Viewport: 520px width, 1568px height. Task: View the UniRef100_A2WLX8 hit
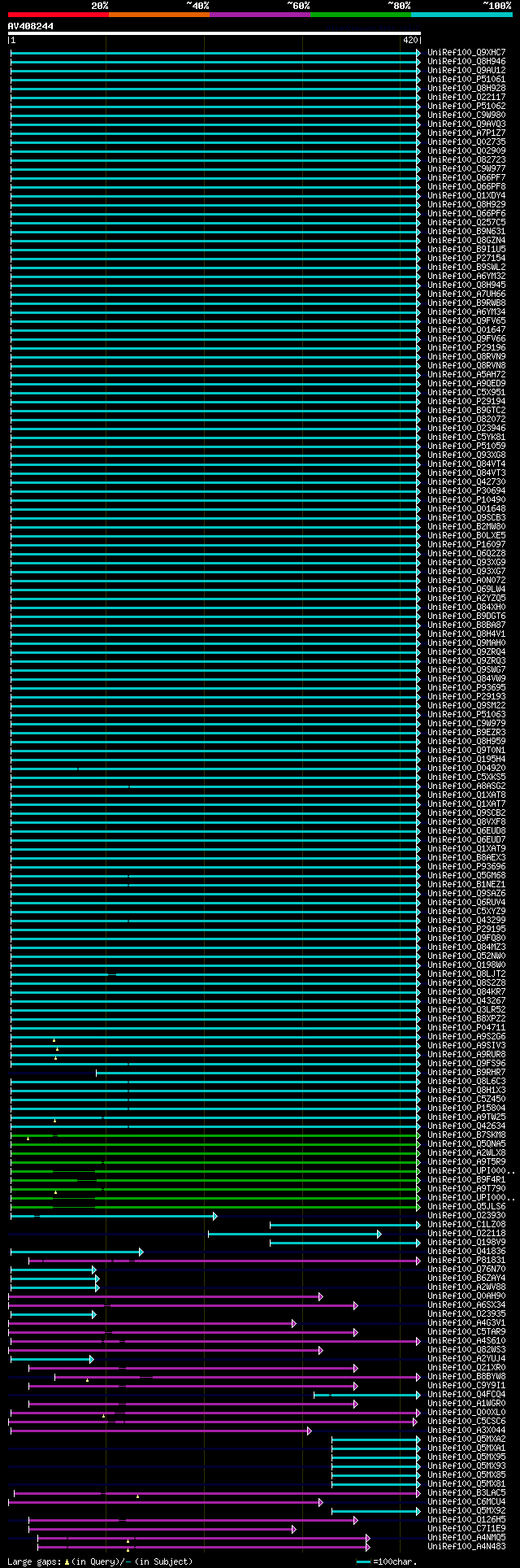[466, 1153]
